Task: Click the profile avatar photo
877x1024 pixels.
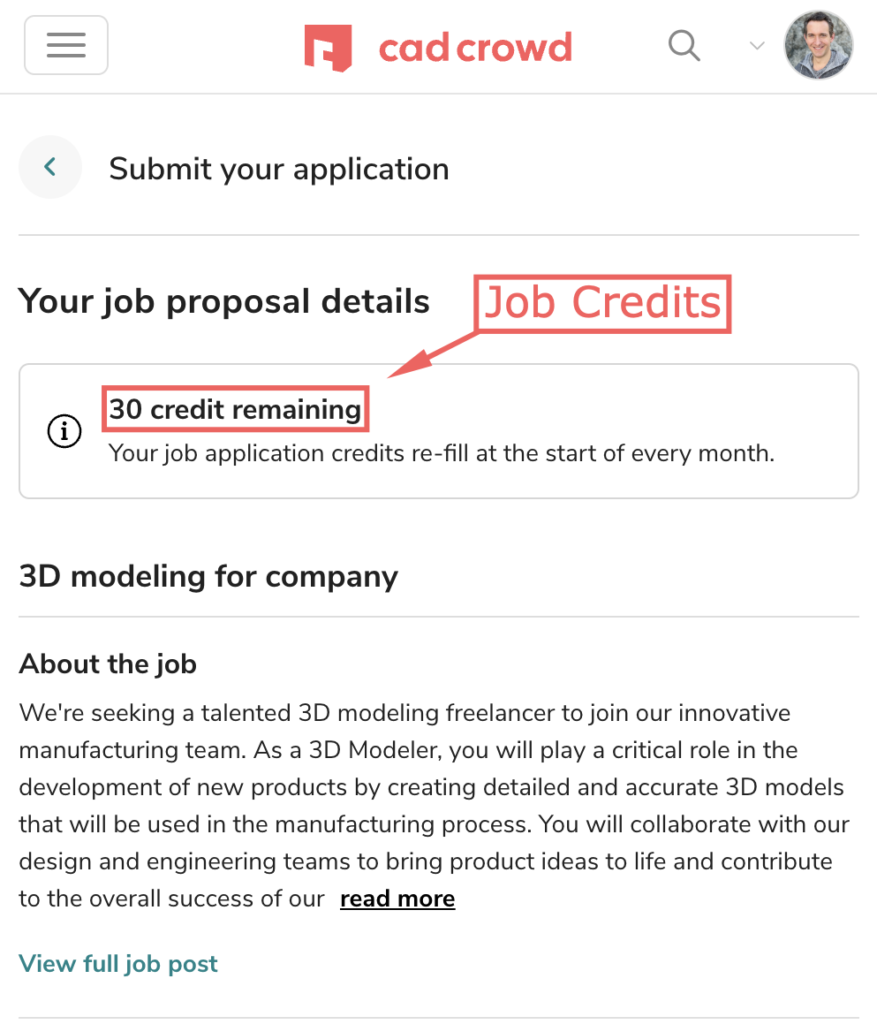Action: [818, 45]
